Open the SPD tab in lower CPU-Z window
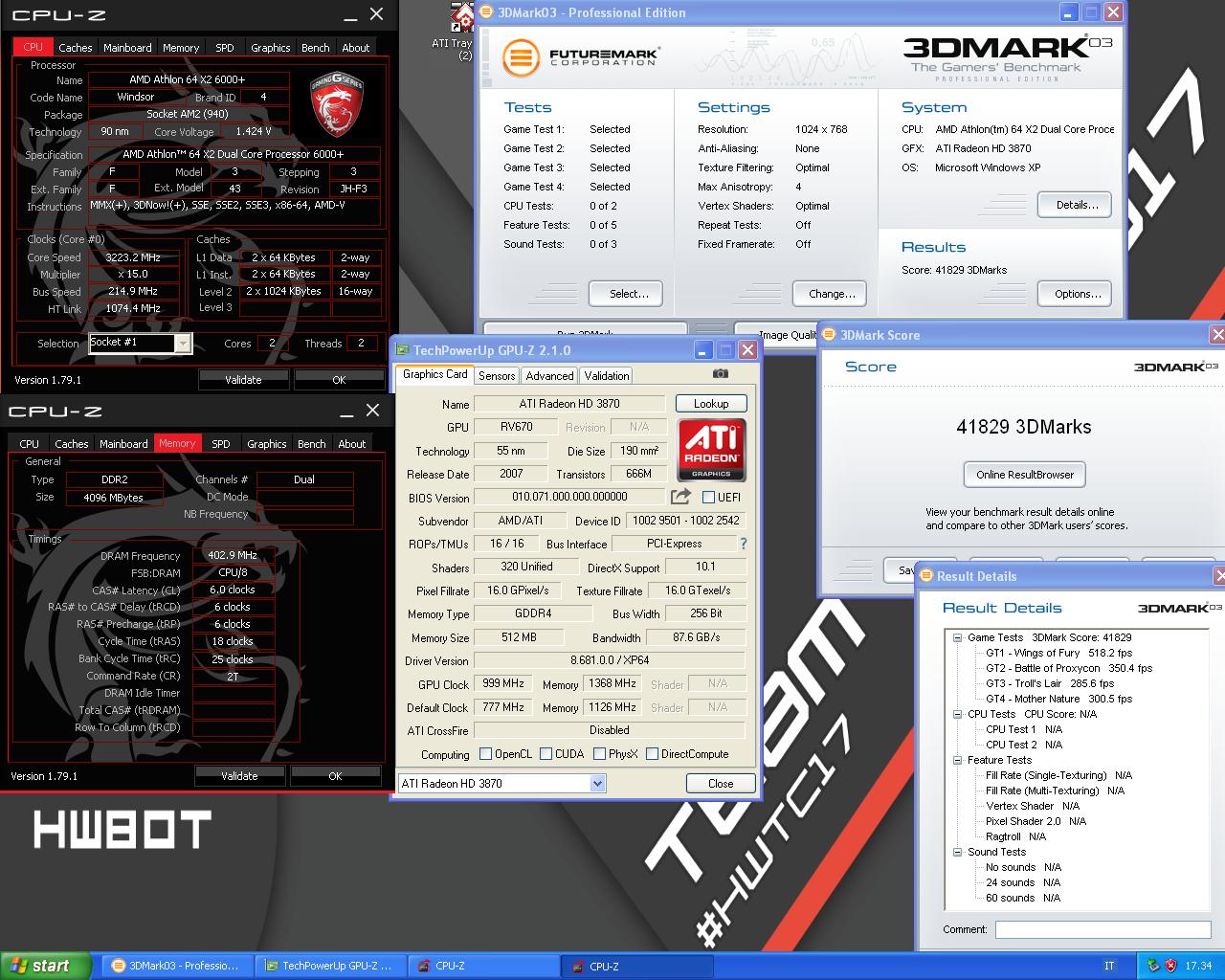1225x980 pixels. point(221,443)
